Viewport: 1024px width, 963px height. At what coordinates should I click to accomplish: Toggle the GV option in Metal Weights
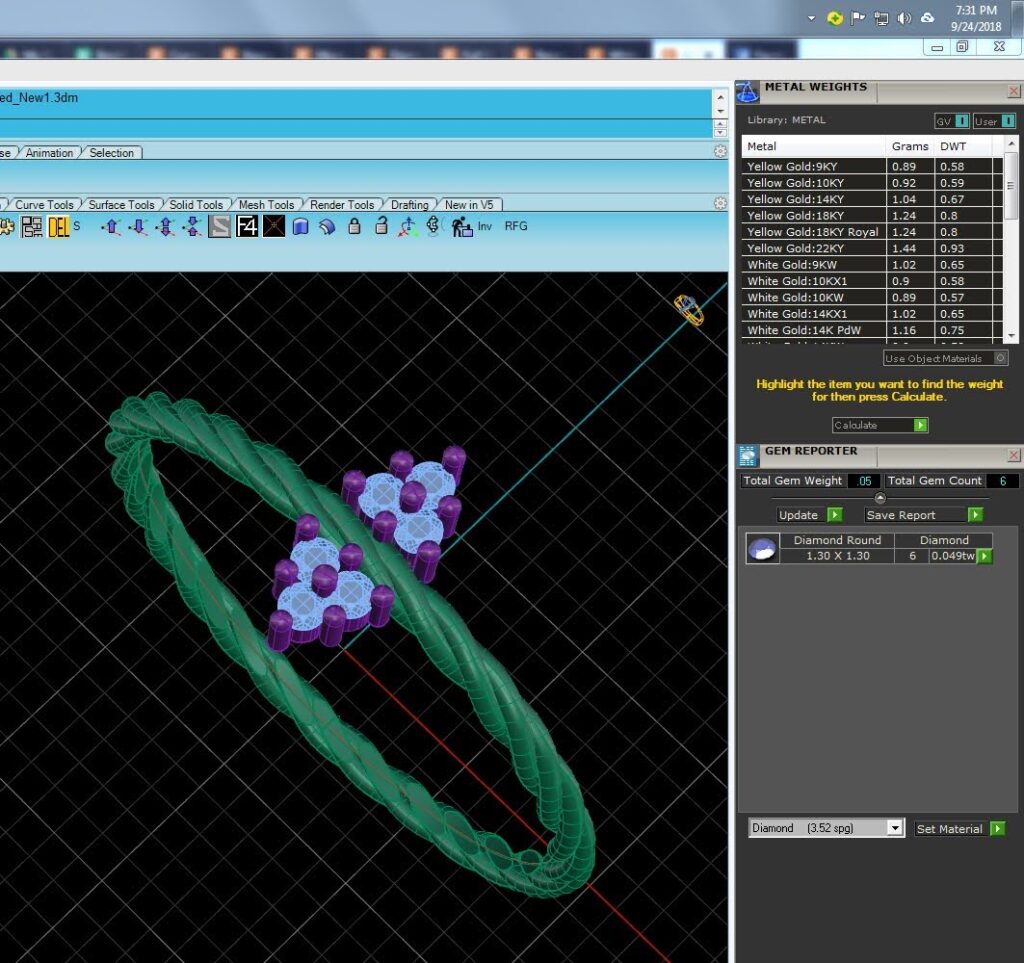pos(952,121)
